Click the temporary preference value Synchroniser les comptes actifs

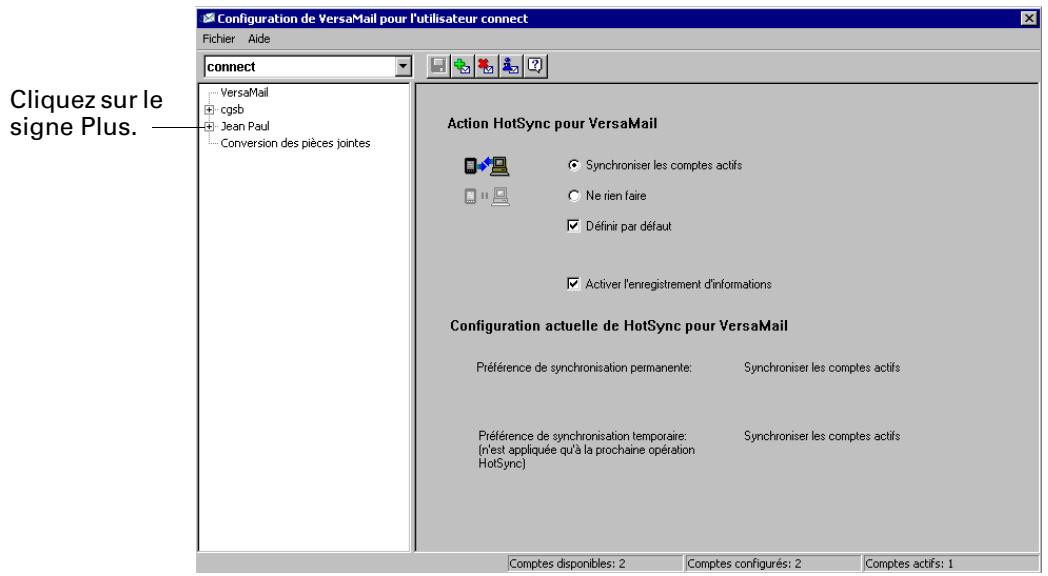pos(821,436)
